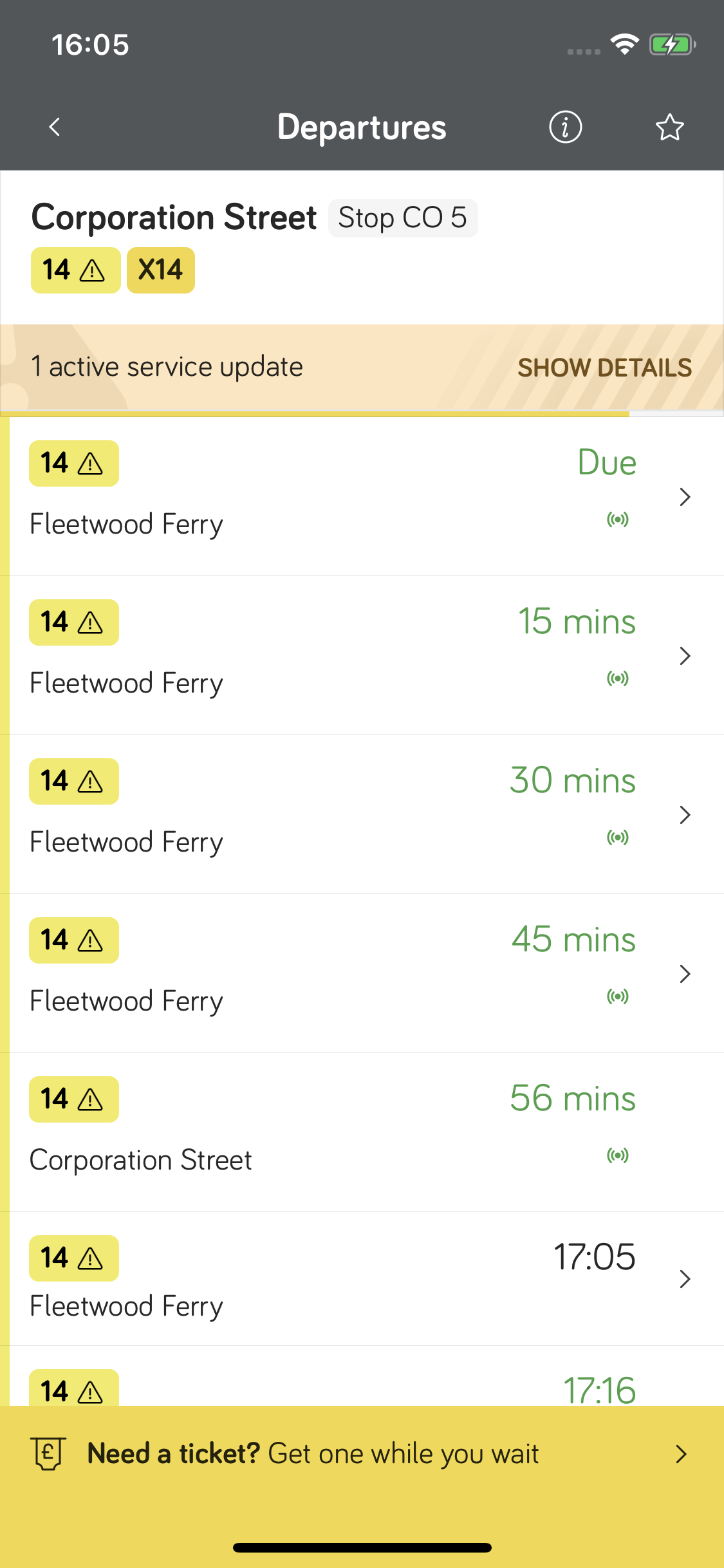The height and width of the screenshot is (1568, 724).
Task: Expand the 30 mins departure chevron
Action: pos(685,815)
